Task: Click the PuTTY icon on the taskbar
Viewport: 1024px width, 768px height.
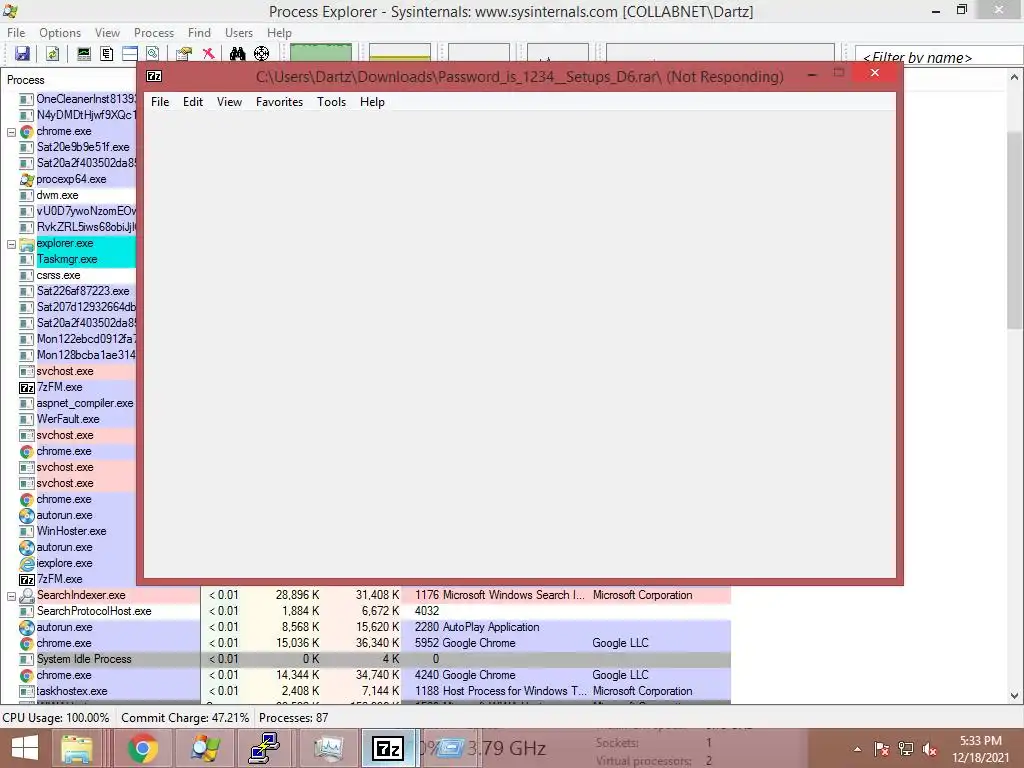Action: point(264,748)
